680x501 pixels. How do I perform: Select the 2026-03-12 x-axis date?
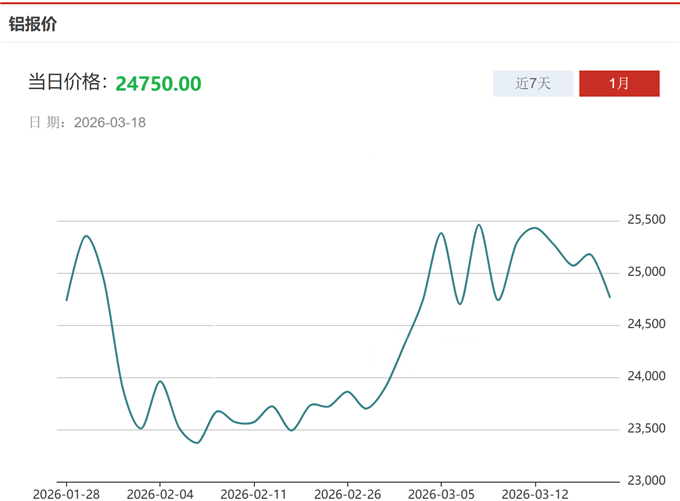point(534,493)
